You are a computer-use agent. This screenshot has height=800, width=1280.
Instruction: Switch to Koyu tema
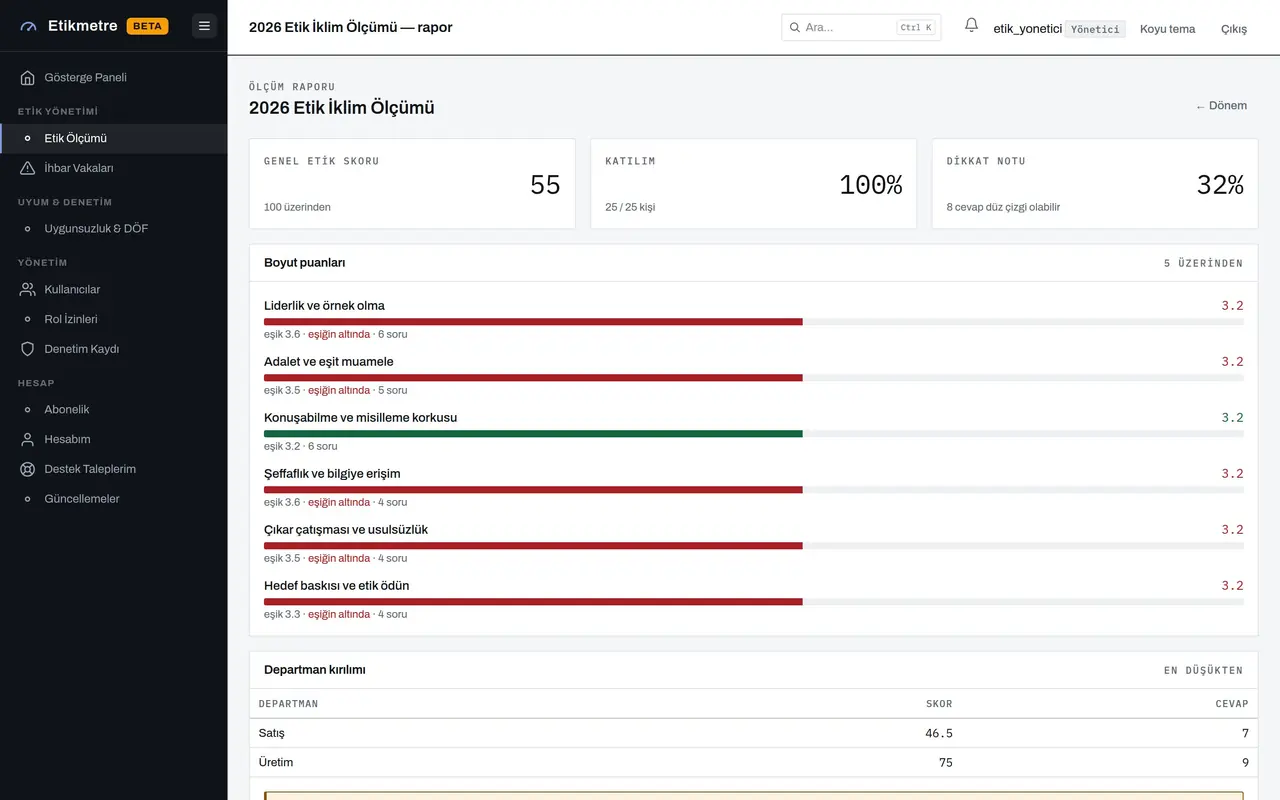coord(1167,29)
